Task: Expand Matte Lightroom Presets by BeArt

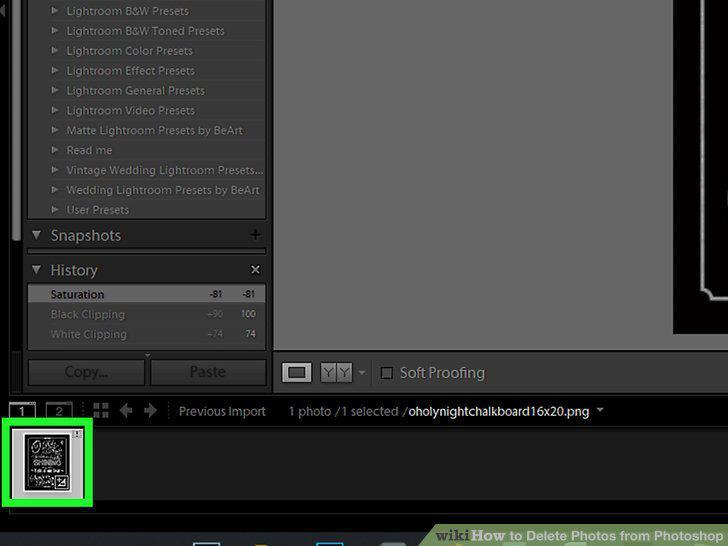Action: click(55, 130)
